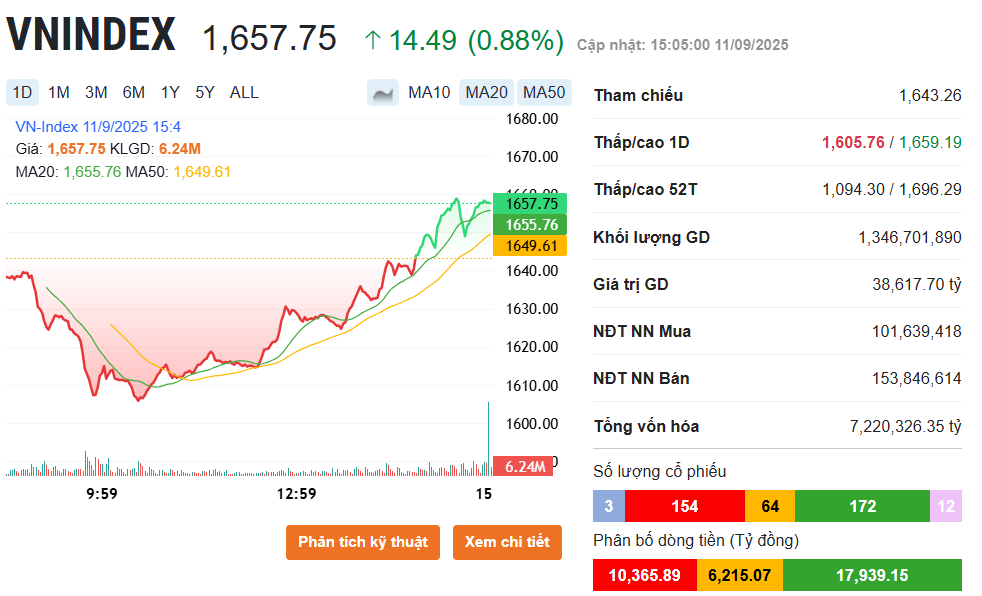Click the NĐT NN Mua value 101,639,418
This screenshot has width=982, height=596.
click(917, 331)
